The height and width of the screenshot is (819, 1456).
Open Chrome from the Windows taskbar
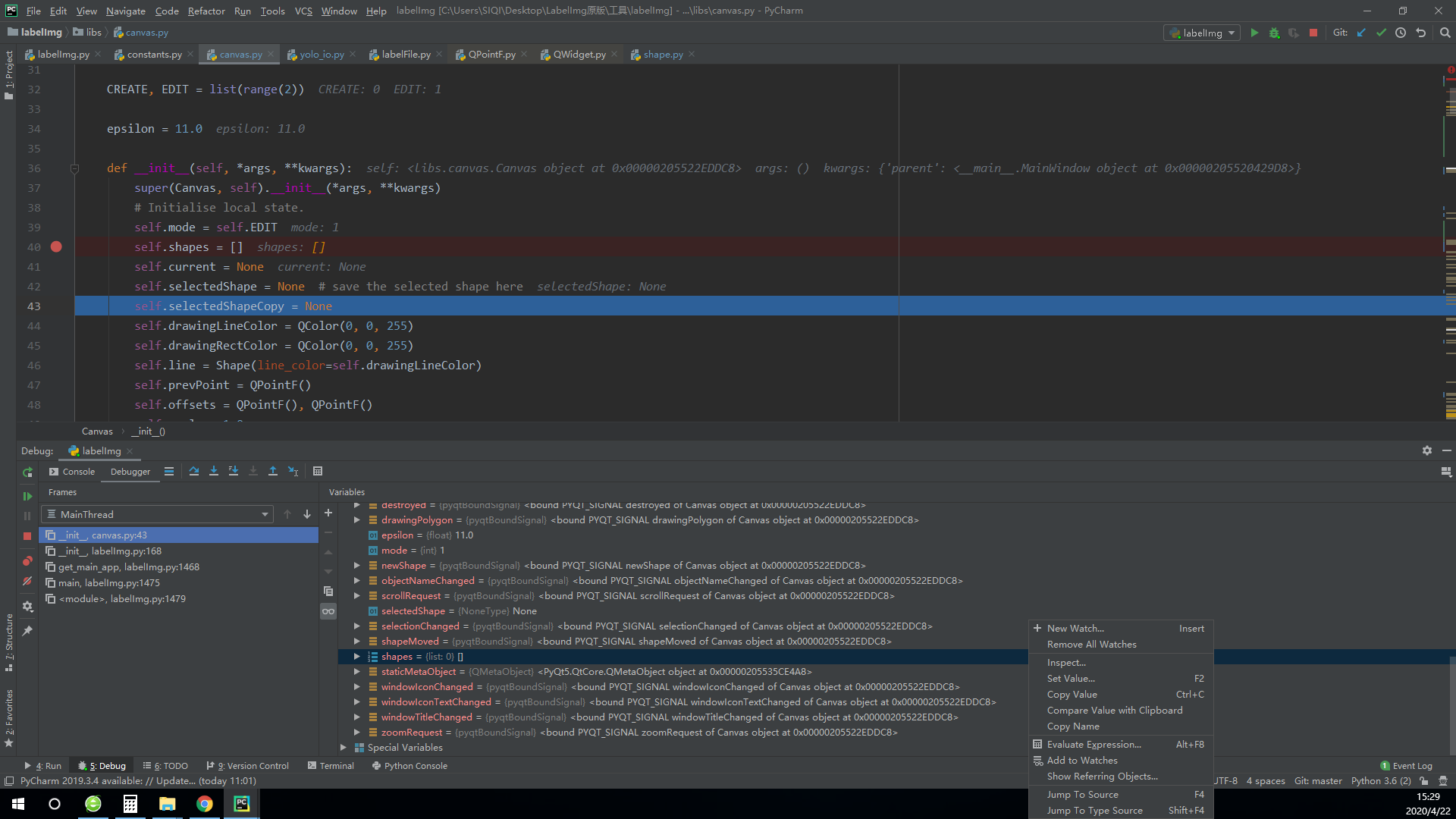click(x=205, y=803)
